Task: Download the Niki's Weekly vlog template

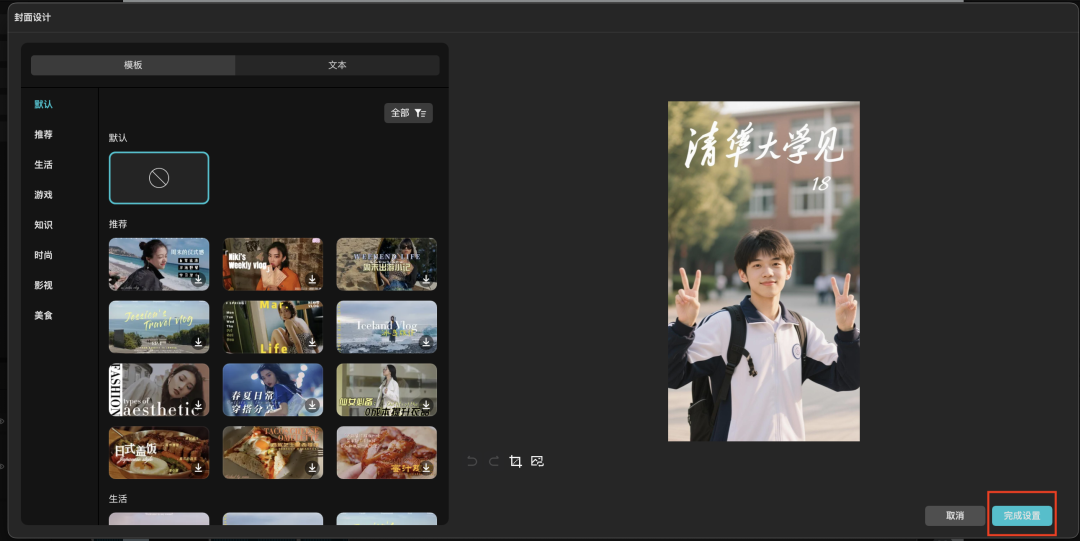Action: pyautogui.click(x=312, y=279)
